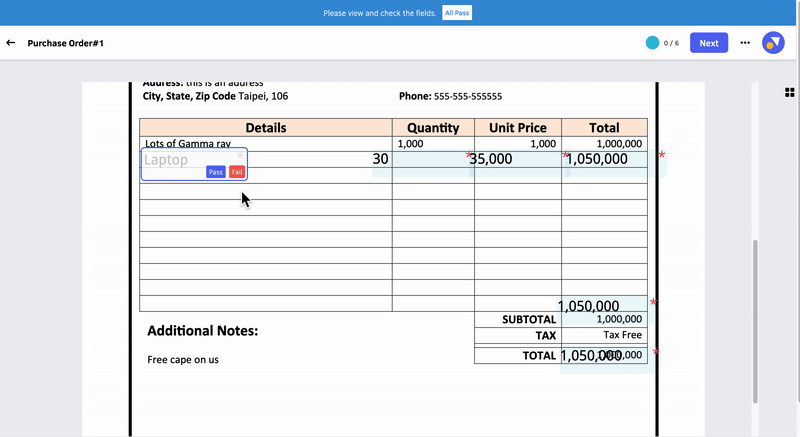Click the vertical scrollbar thumb
800x437 pixels.
tap(755, 321)
